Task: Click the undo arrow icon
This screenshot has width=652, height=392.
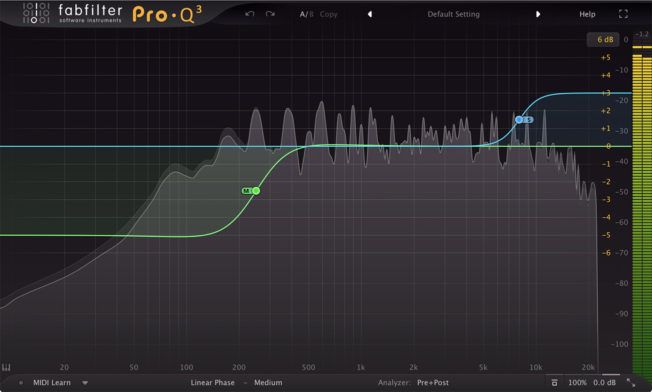Action: (249, 14)
